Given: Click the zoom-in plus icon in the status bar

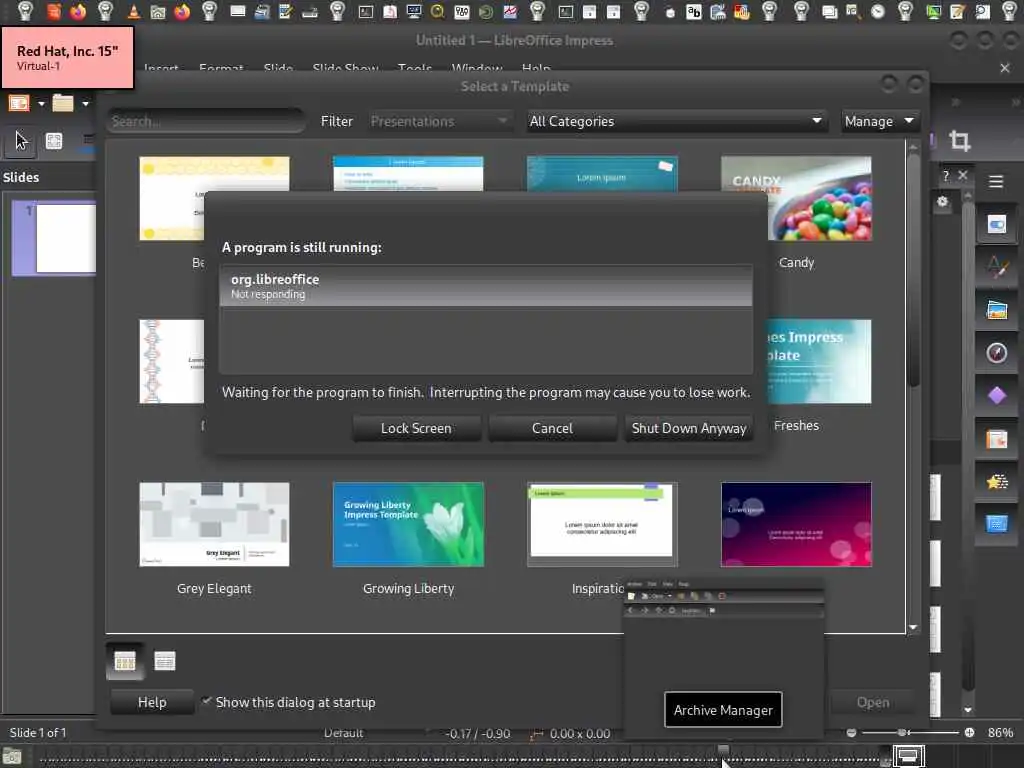Looking at the screenshot, I should click(x=969, y=733).
